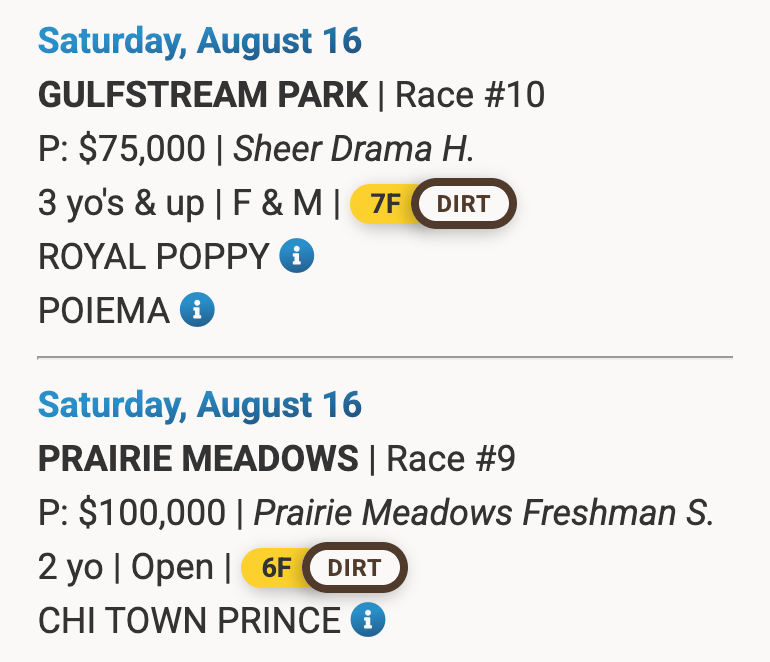Image resolution: width=770 pixels, height=662 pixels.
Task: Click the Race #9 label
Action: pyautogui.click(x=451, y=460)
